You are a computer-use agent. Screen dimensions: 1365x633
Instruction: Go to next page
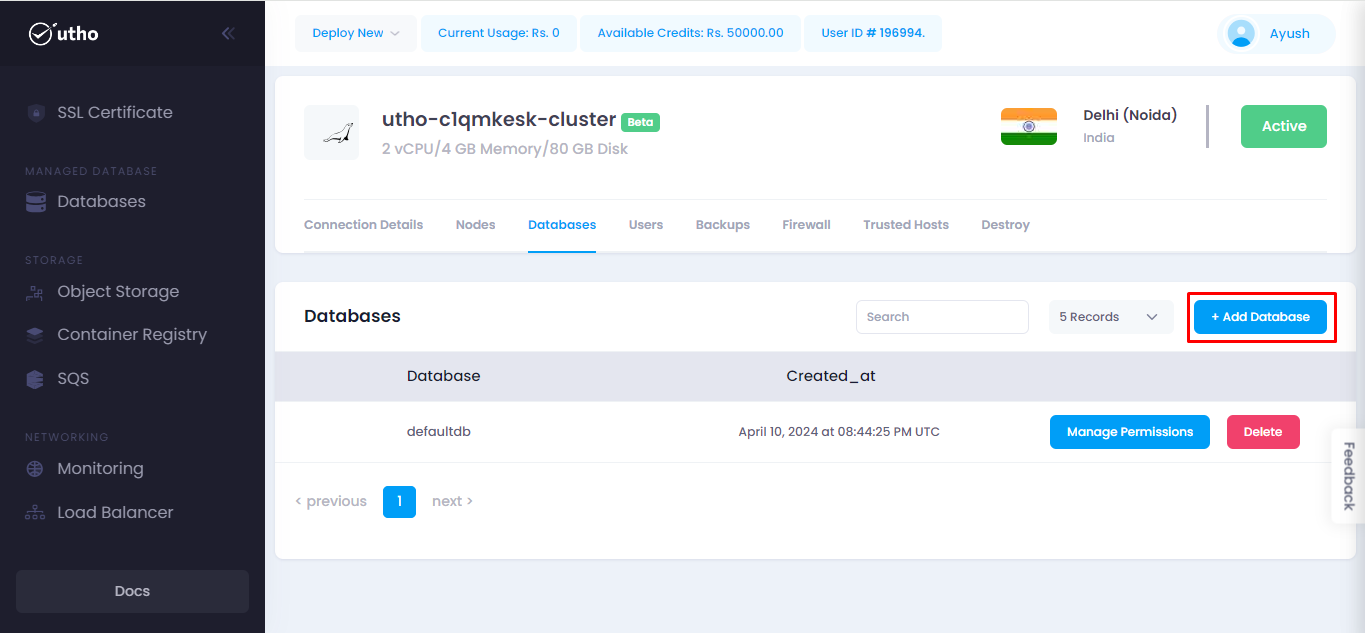pyautogui.click(x=452, y=501)
